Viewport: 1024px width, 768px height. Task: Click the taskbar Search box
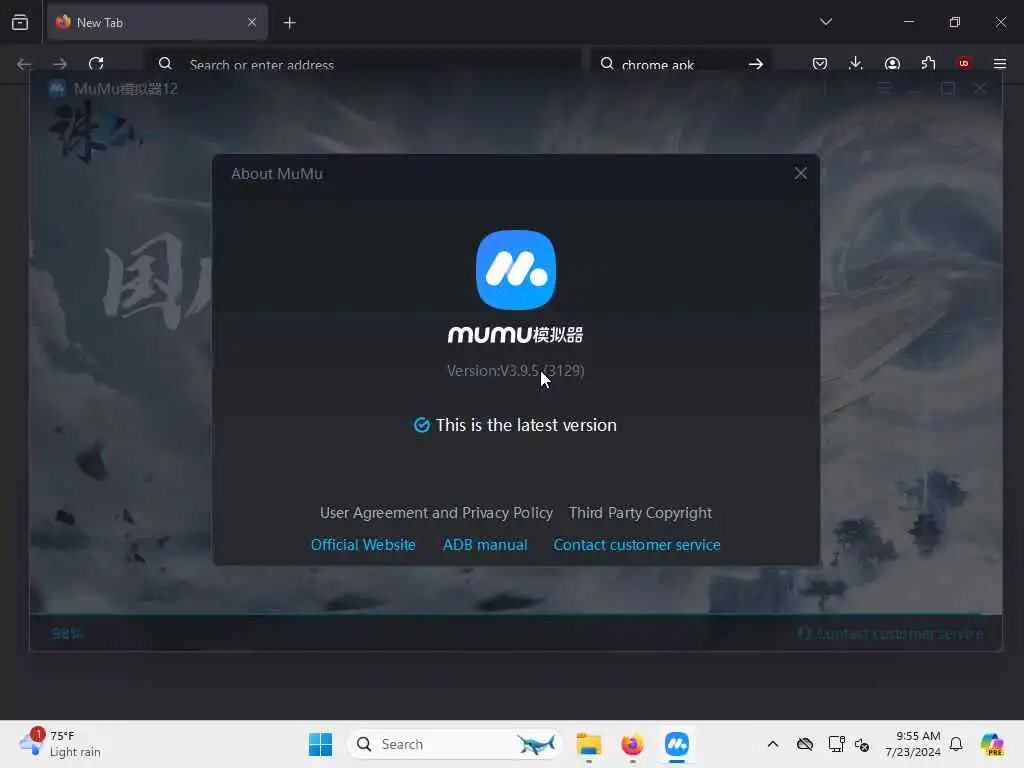coord(455,744)
